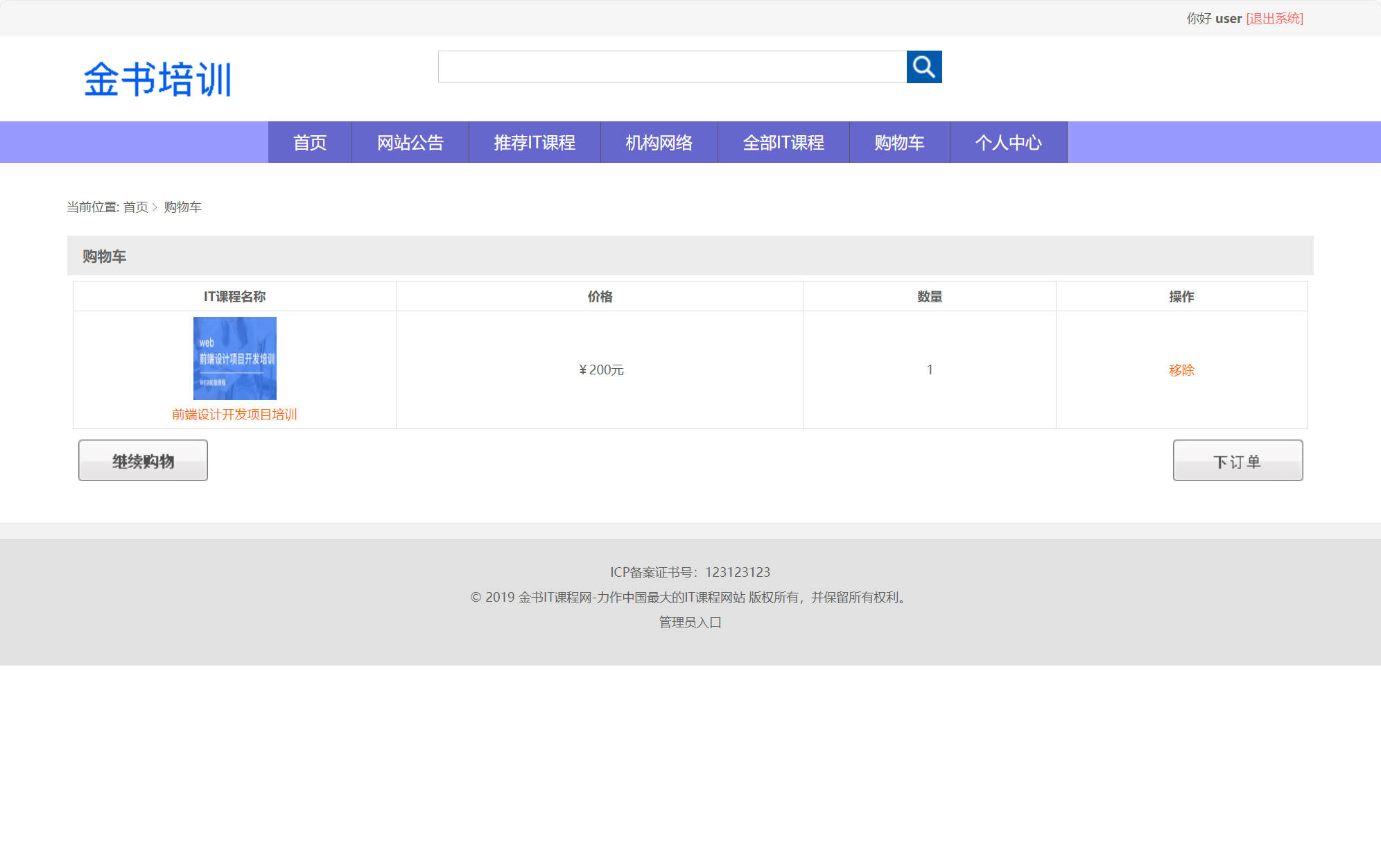Remove the course via 移除 link
This screenshot has width=1381, height=868.
coord(1181,370)
